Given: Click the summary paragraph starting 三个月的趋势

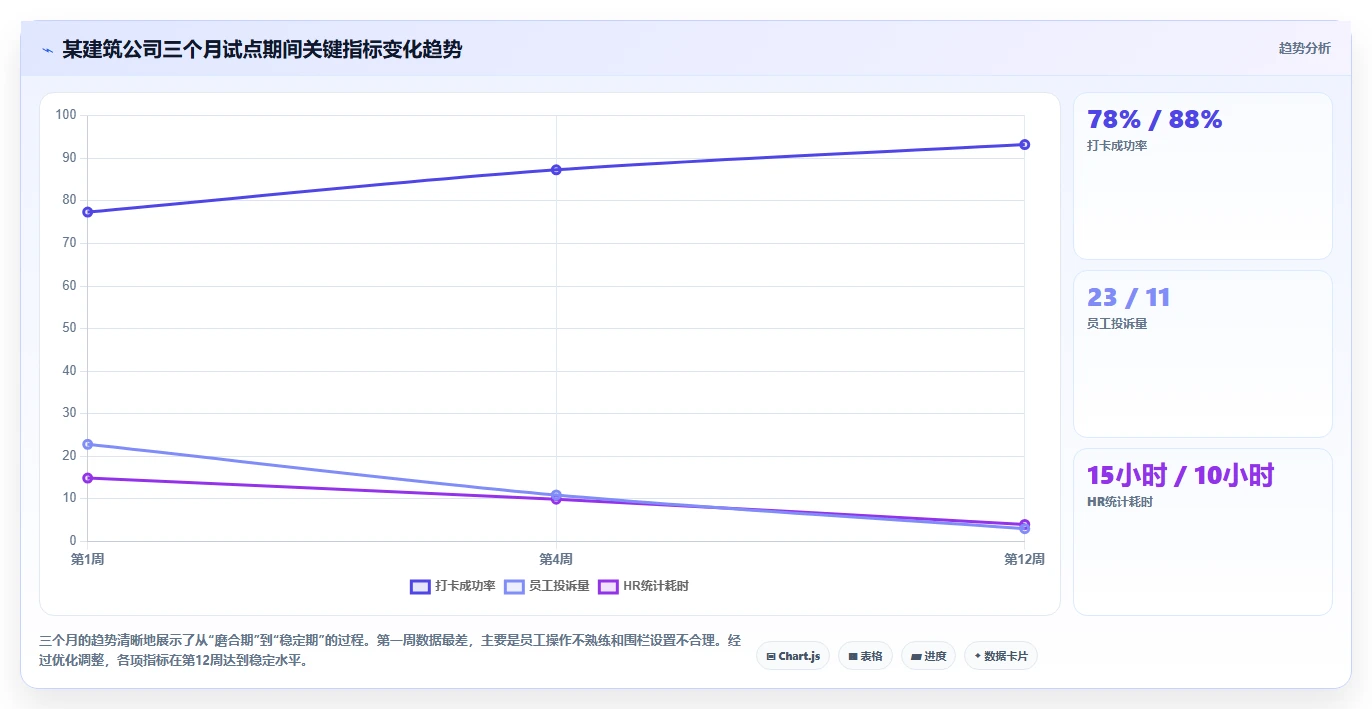Looking at the screenshot, I should [390, 650].
